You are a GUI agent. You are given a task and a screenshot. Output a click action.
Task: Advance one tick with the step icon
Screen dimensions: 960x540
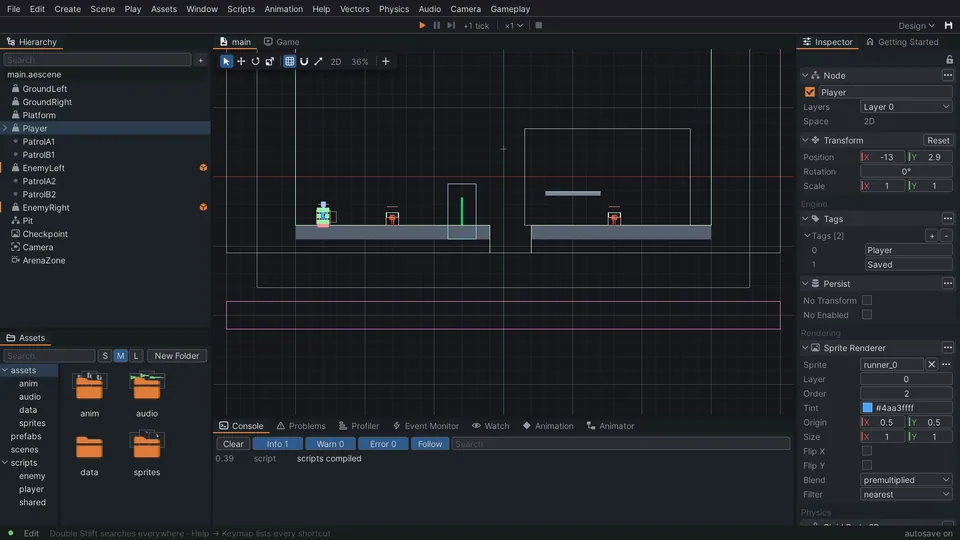pos(451,25)
